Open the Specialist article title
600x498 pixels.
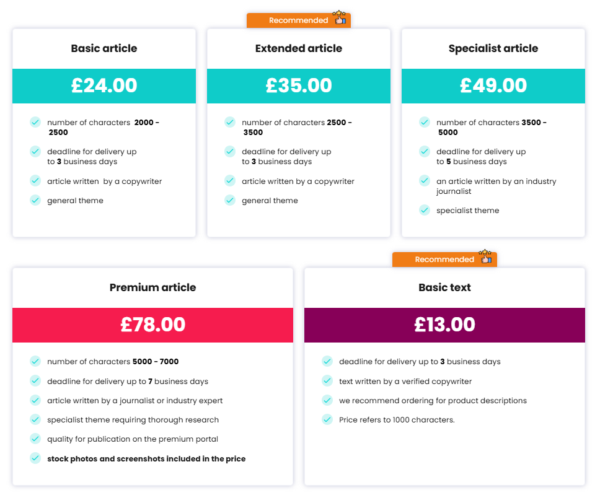pyautogui.click(x=493, y=48)
